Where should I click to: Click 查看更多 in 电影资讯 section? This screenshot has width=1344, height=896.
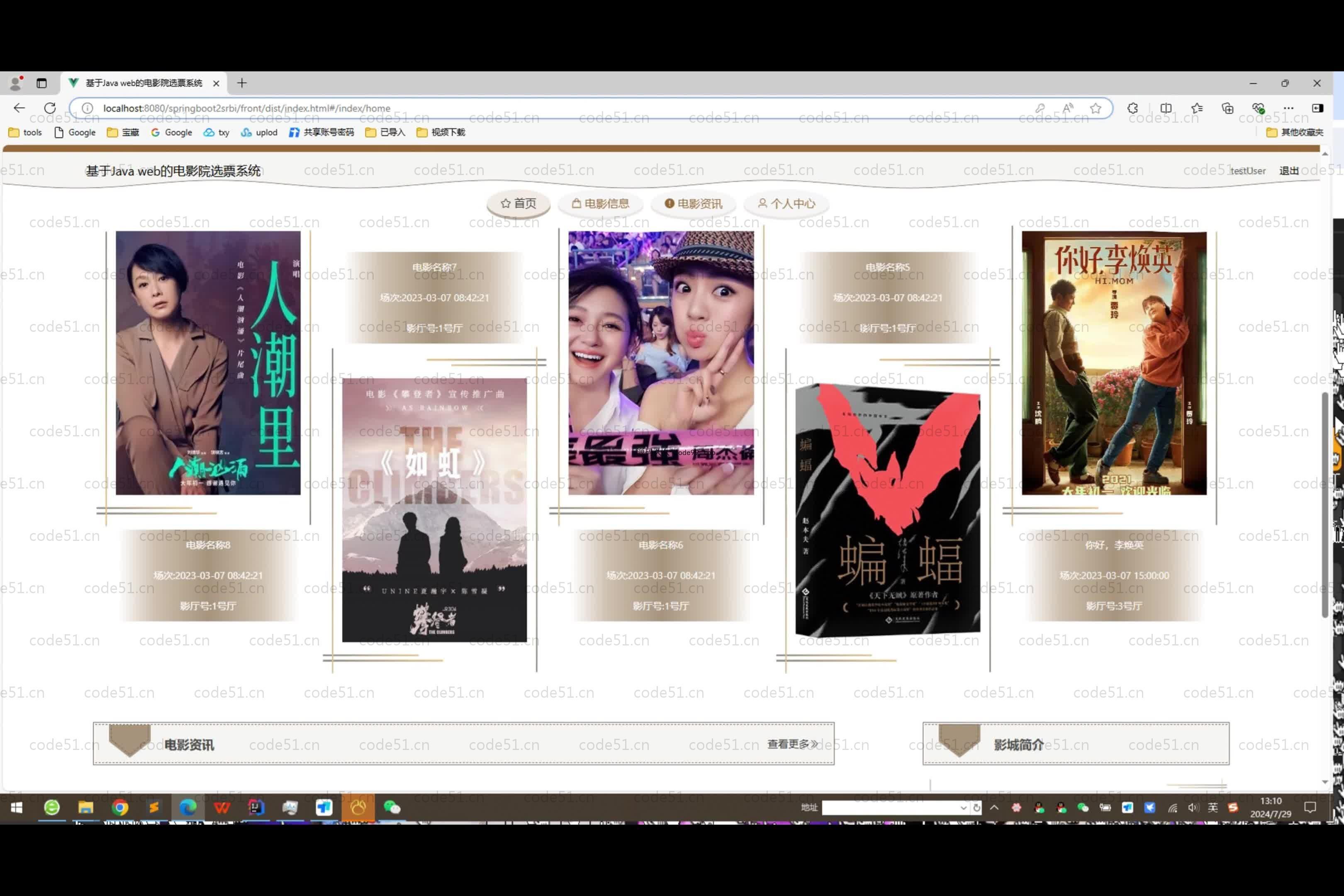pos(793,744)
